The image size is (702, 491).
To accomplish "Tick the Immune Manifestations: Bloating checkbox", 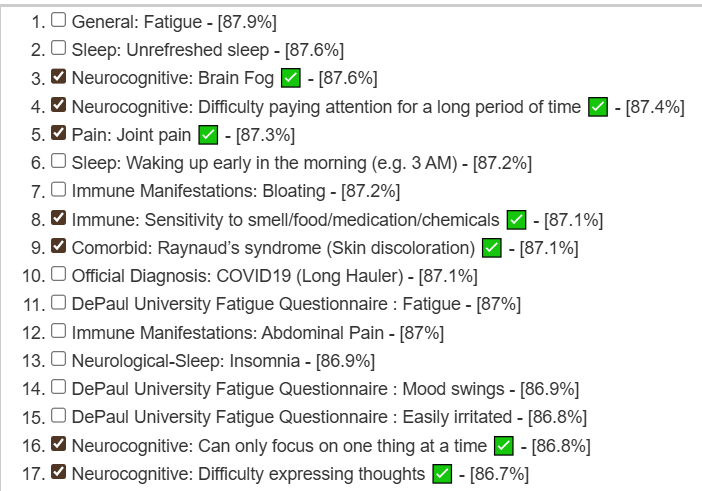I will coord(59,189).
